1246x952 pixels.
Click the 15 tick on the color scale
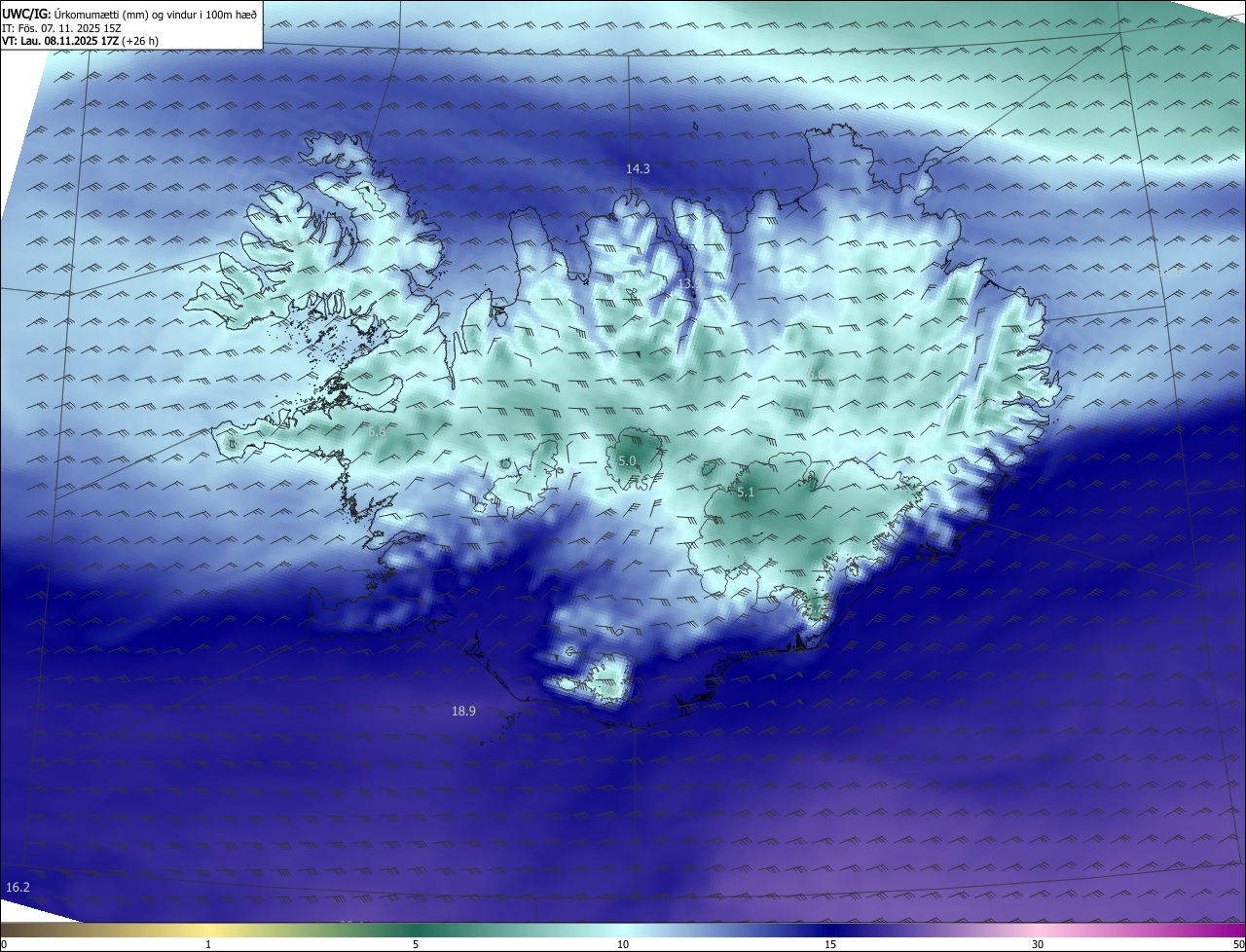tap(830, 944)
